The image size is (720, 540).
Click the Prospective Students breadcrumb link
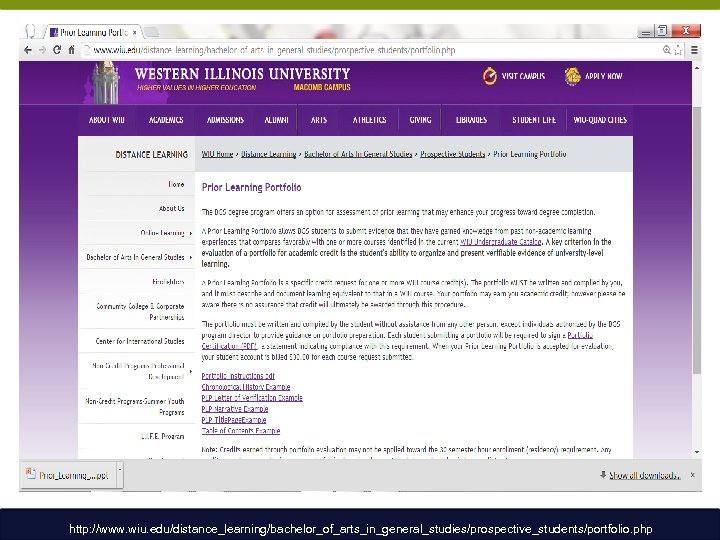(x=453, y=154)
